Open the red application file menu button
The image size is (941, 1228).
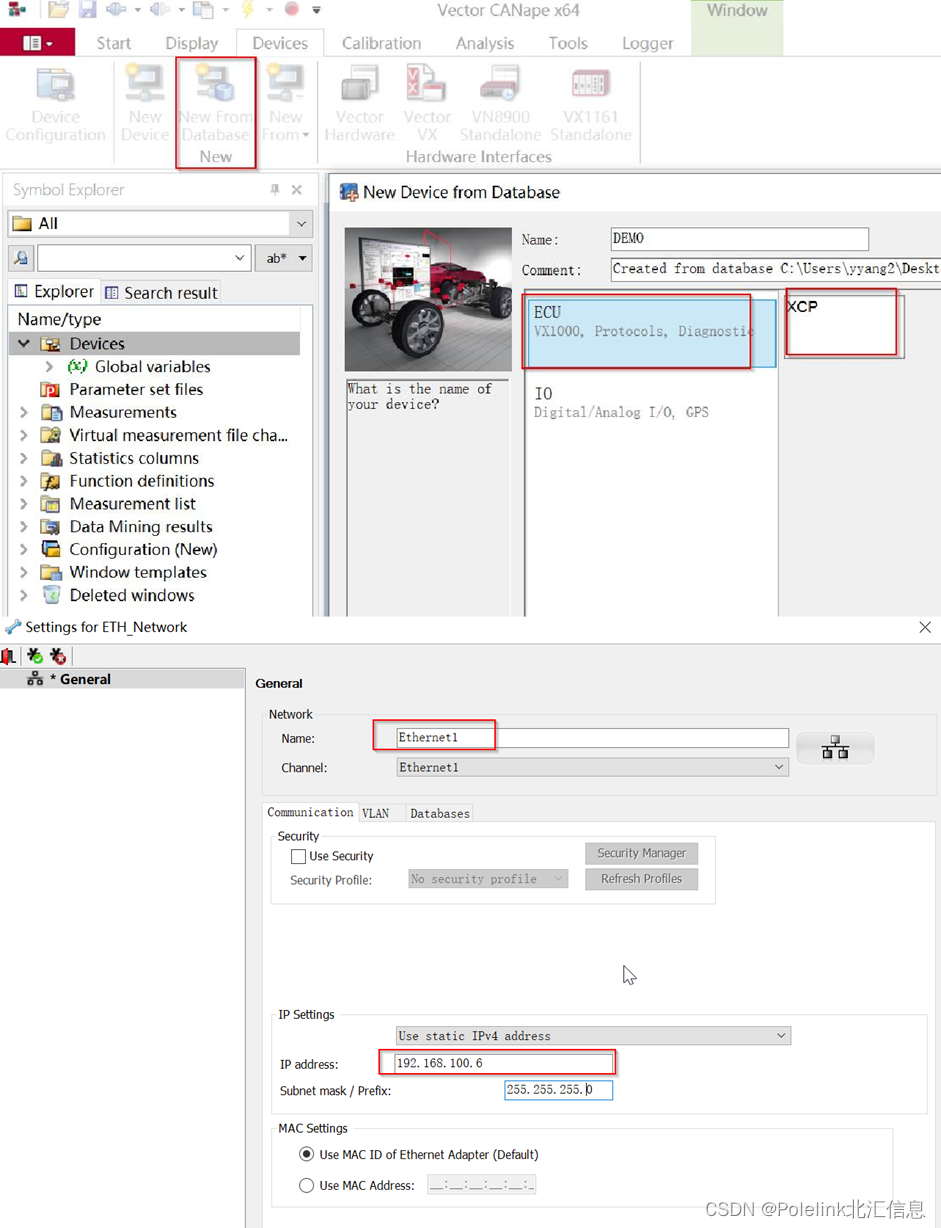tap(38, 43)
